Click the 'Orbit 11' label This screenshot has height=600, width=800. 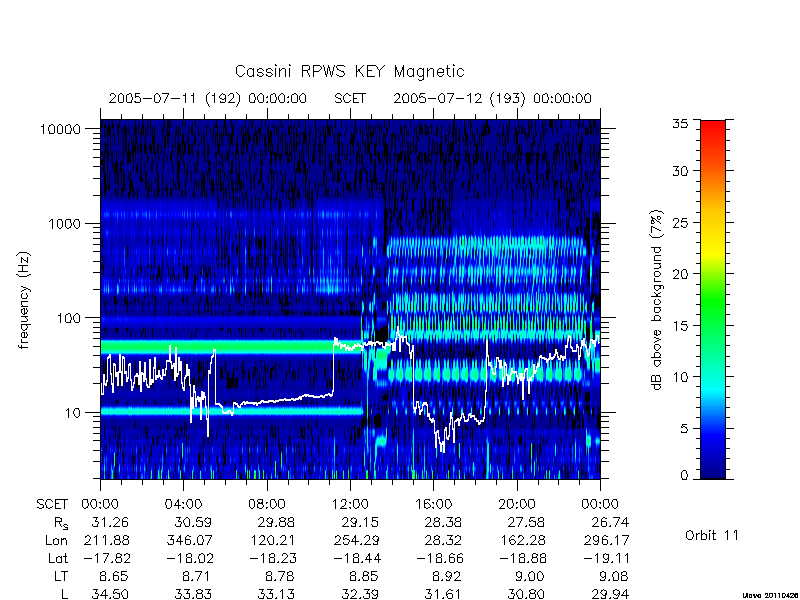712,535
